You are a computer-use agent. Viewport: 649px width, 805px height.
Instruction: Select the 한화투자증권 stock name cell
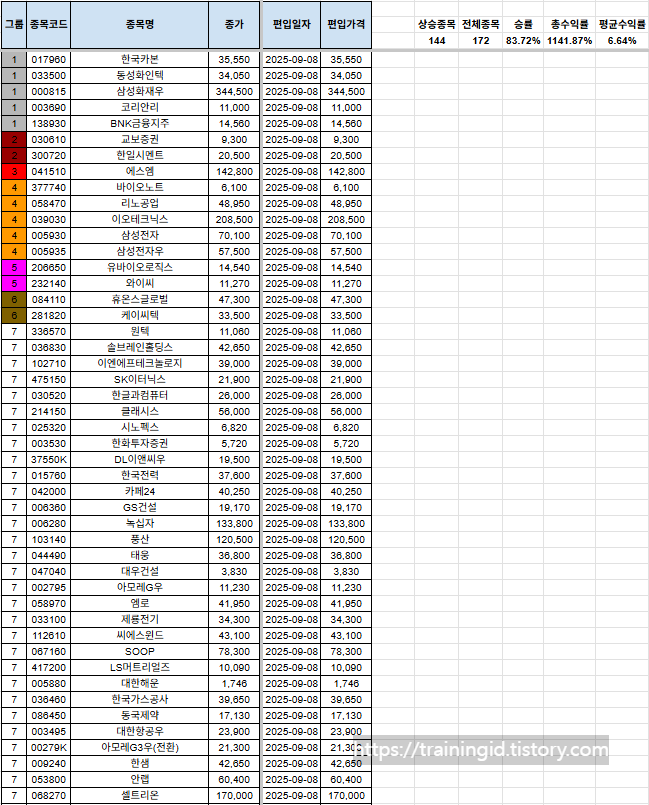(140, 444)
